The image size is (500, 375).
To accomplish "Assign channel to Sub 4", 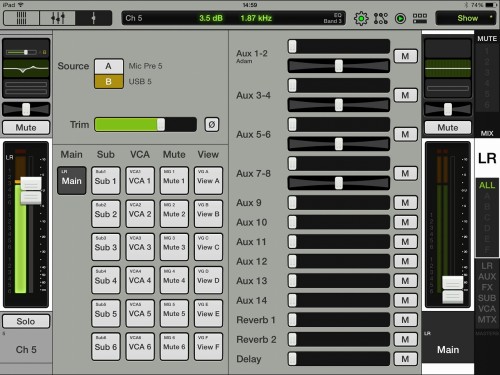I will click(106, 280).
